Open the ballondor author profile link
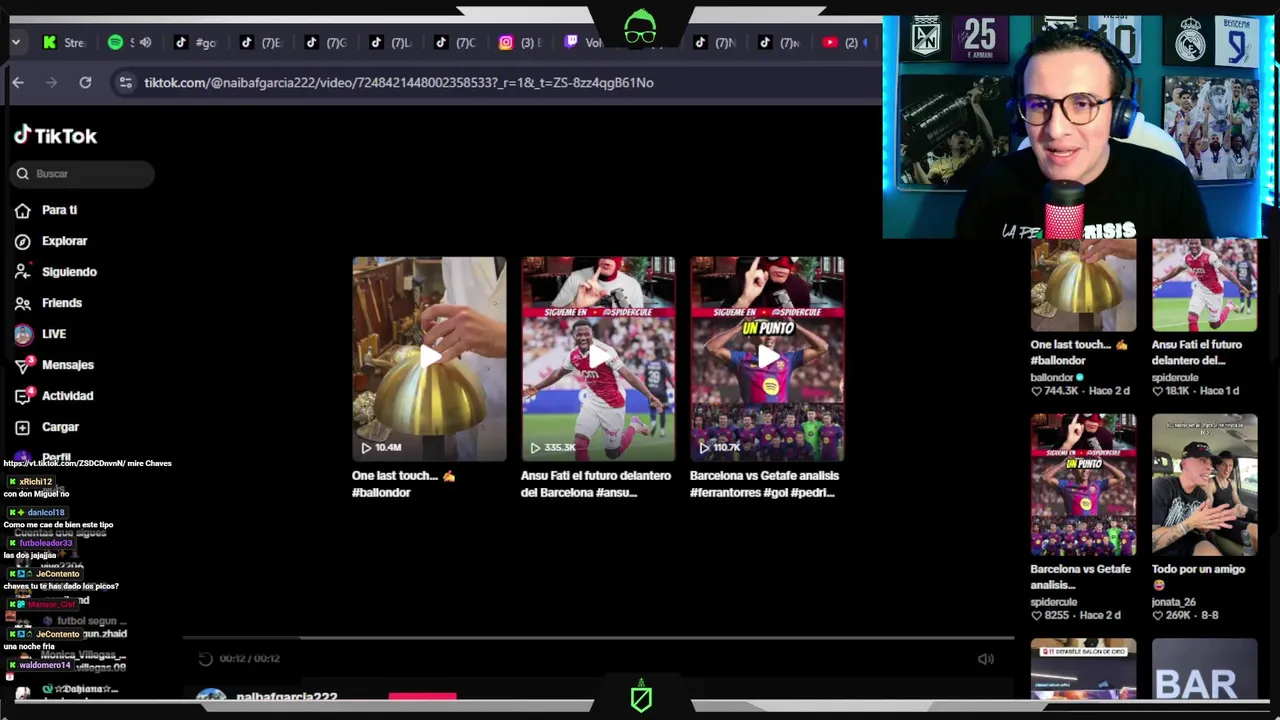This screenshot has width=1280, height=720. [x=1051, y=378]
